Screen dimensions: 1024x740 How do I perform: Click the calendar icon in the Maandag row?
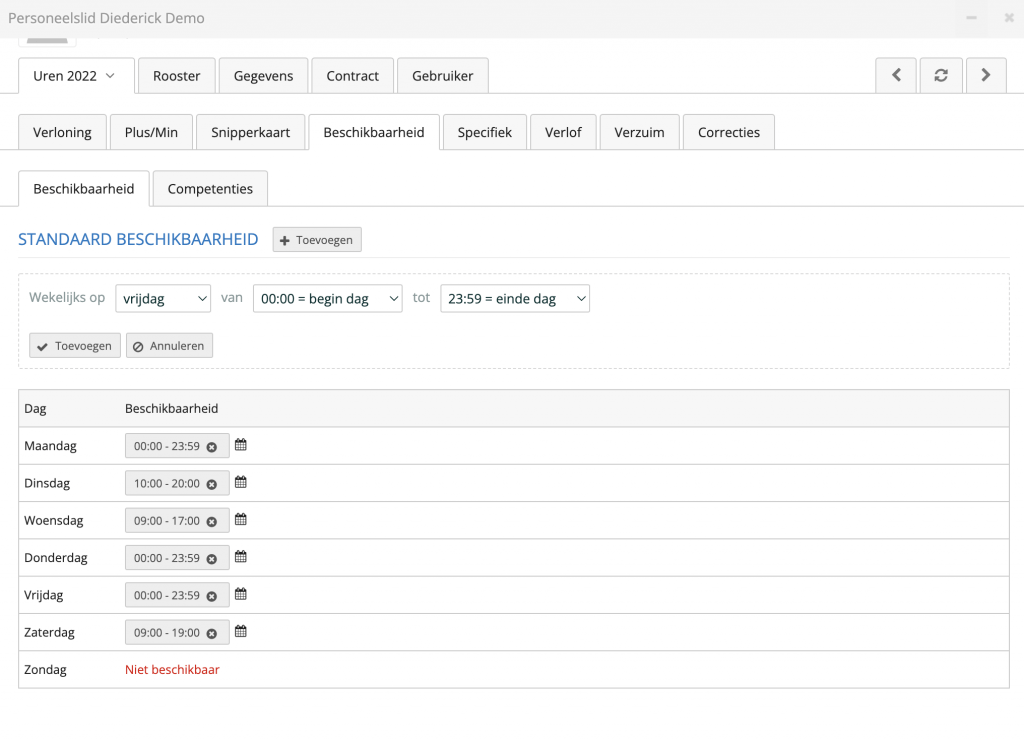pyautogui.click(x=241, y=445)
